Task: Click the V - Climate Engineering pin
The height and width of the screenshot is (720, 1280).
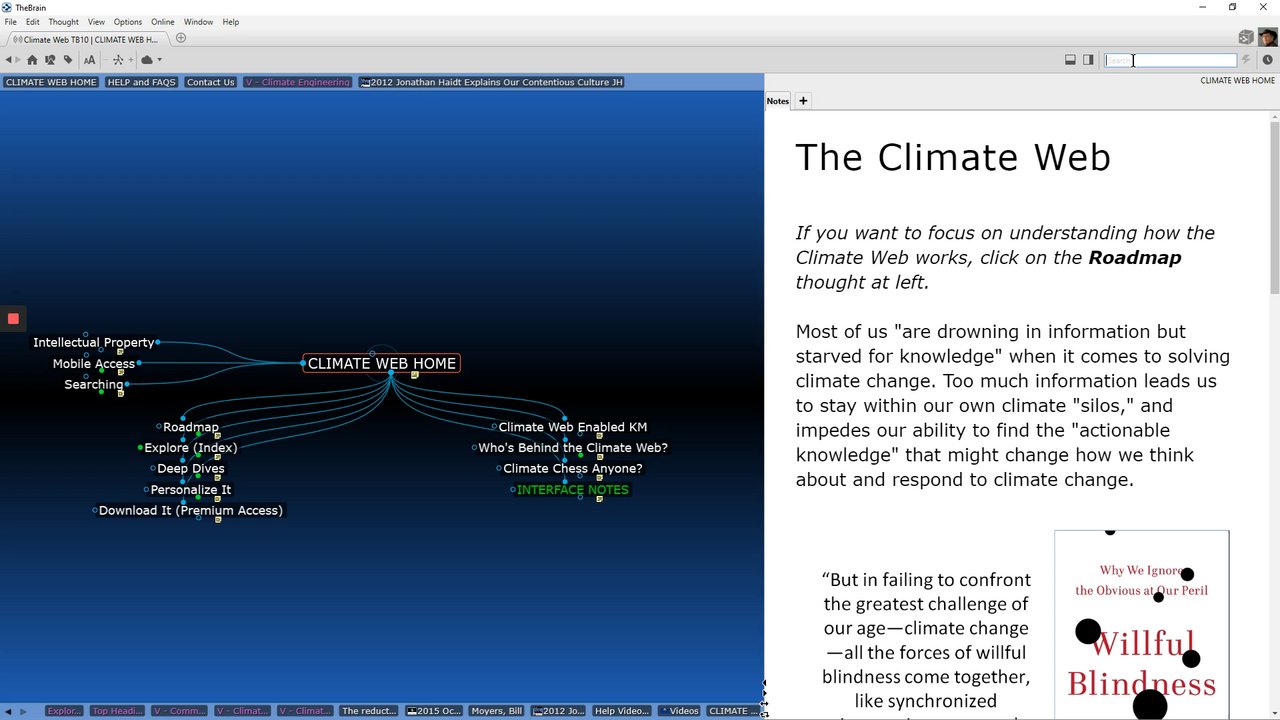Action: 298,82
